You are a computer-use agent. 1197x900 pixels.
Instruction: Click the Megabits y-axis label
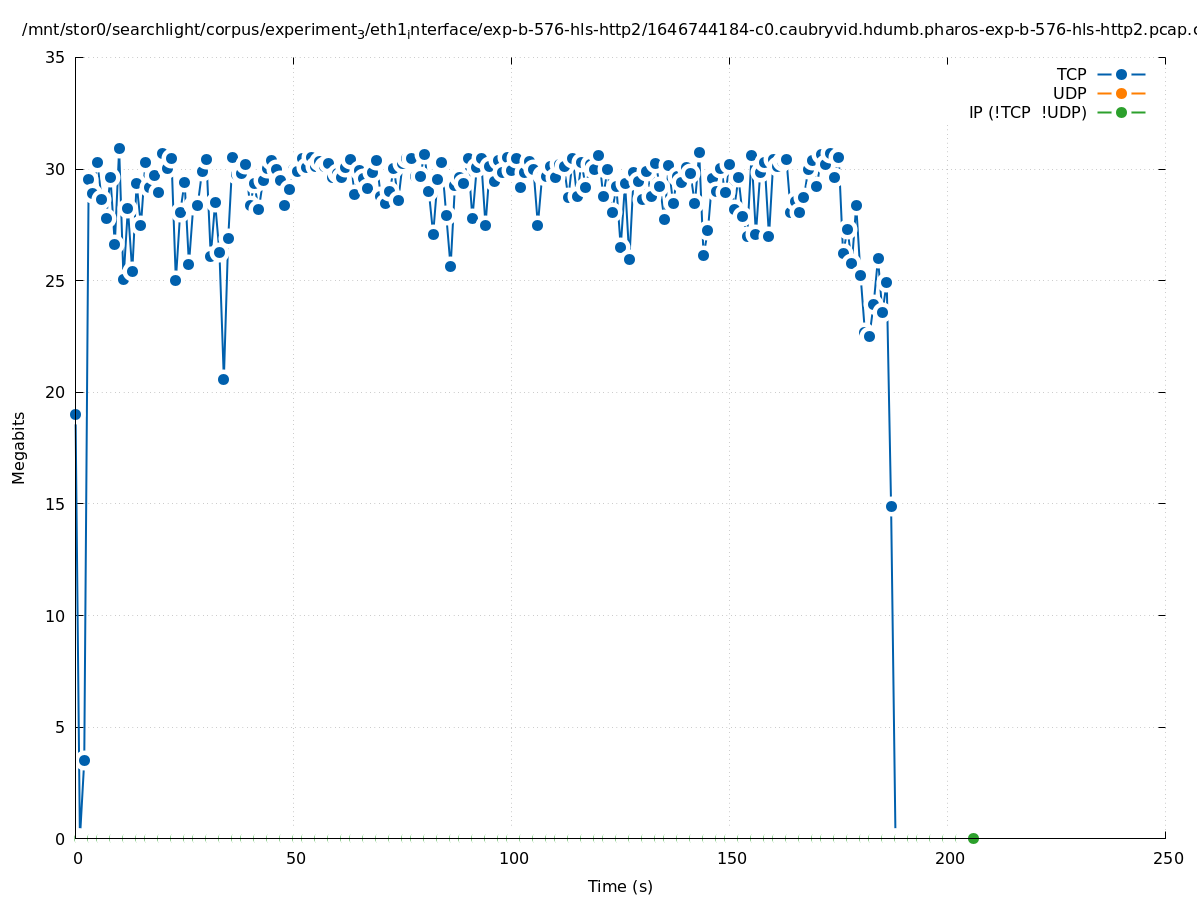19,447
